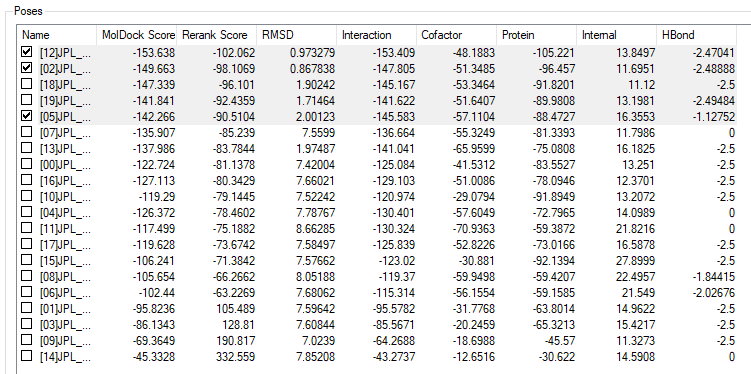Uncheck the [12]JPL pose checkbox
The width and height of the screenshot is (751, 374).
pyautogui.click(x=27, y=52)
